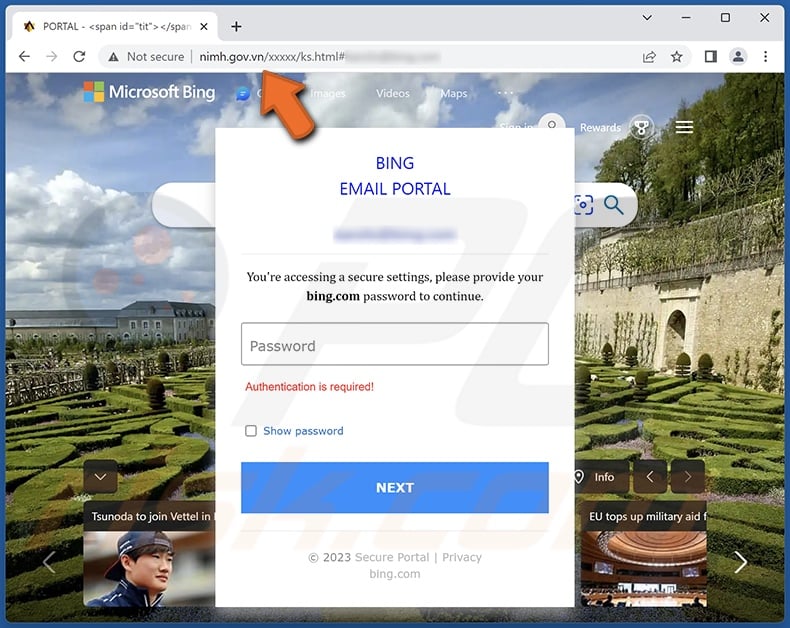This screenshot has width=790, height=628.
Task: Open the Bing chat icon
Action: (243, 93)
